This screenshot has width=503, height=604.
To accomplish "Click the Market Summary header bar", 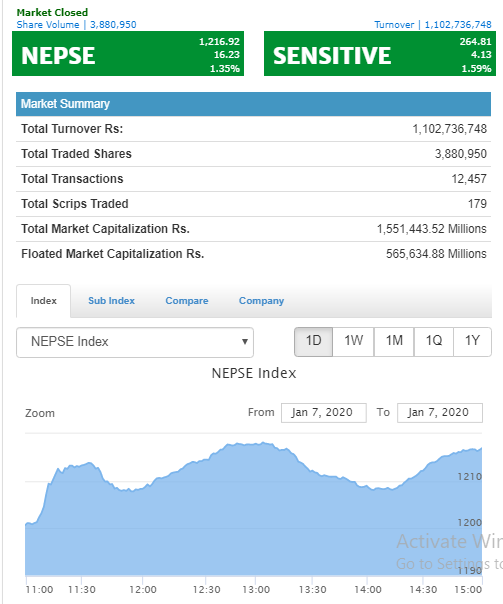I will [253, 104].
